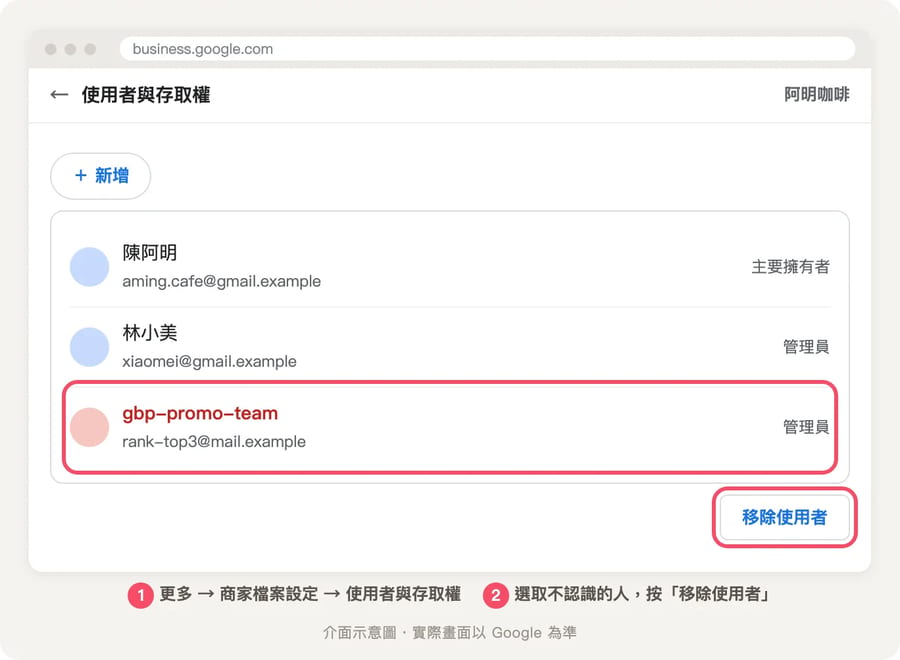Click 管理員 role for 林小美
Image resolution: width=900 pixels, height=660 pixels.
coord(806,347)
